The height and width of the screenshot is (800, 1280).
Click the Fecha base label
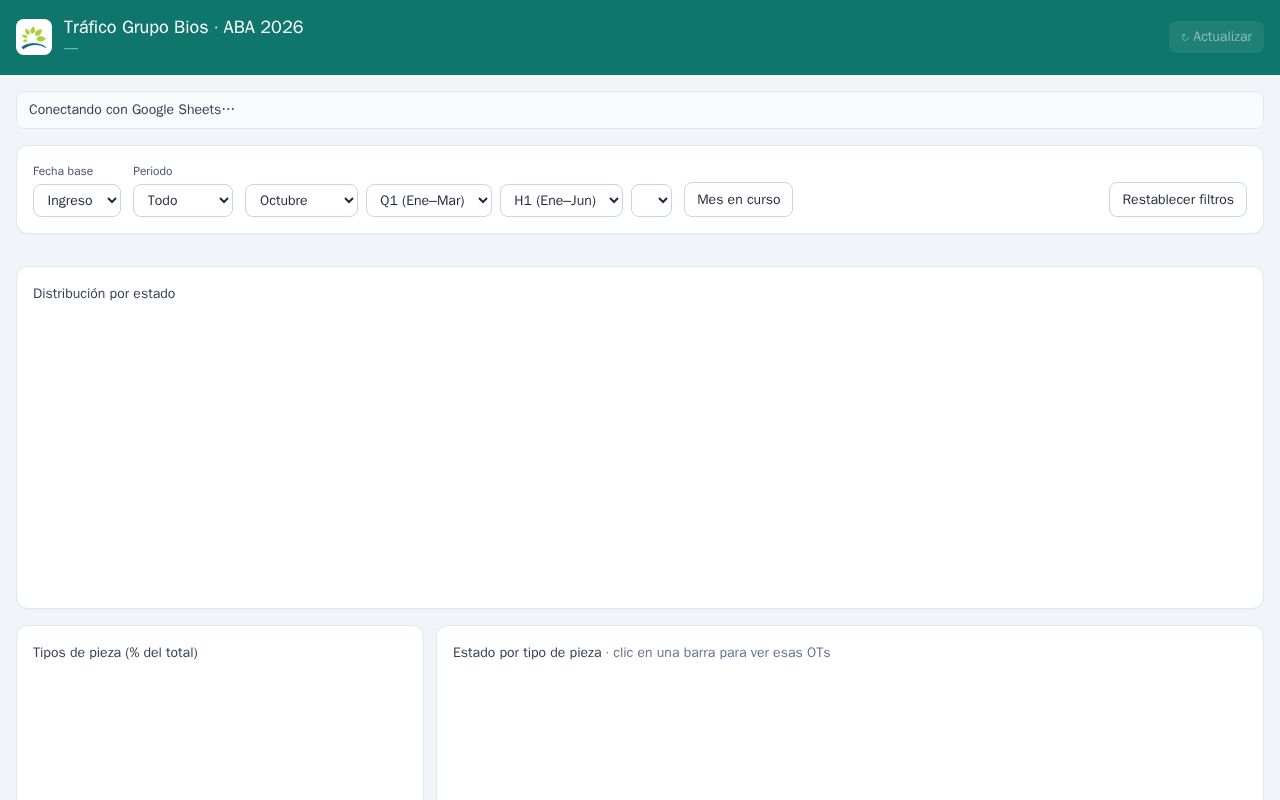point(63,171)
